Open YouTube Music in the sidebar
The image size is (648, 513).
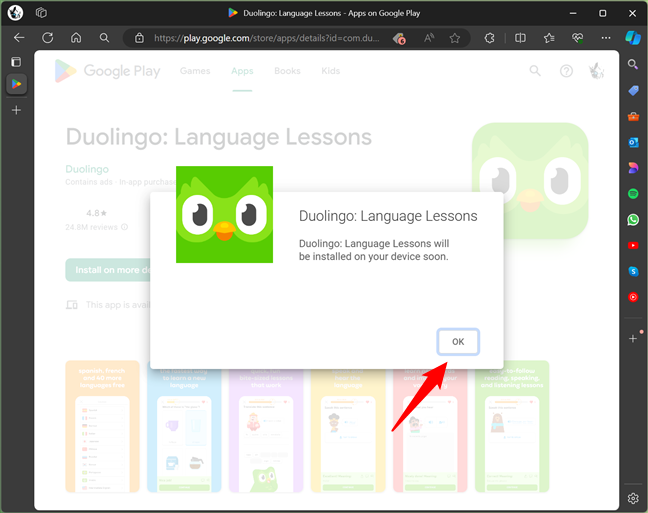point(633,297)
